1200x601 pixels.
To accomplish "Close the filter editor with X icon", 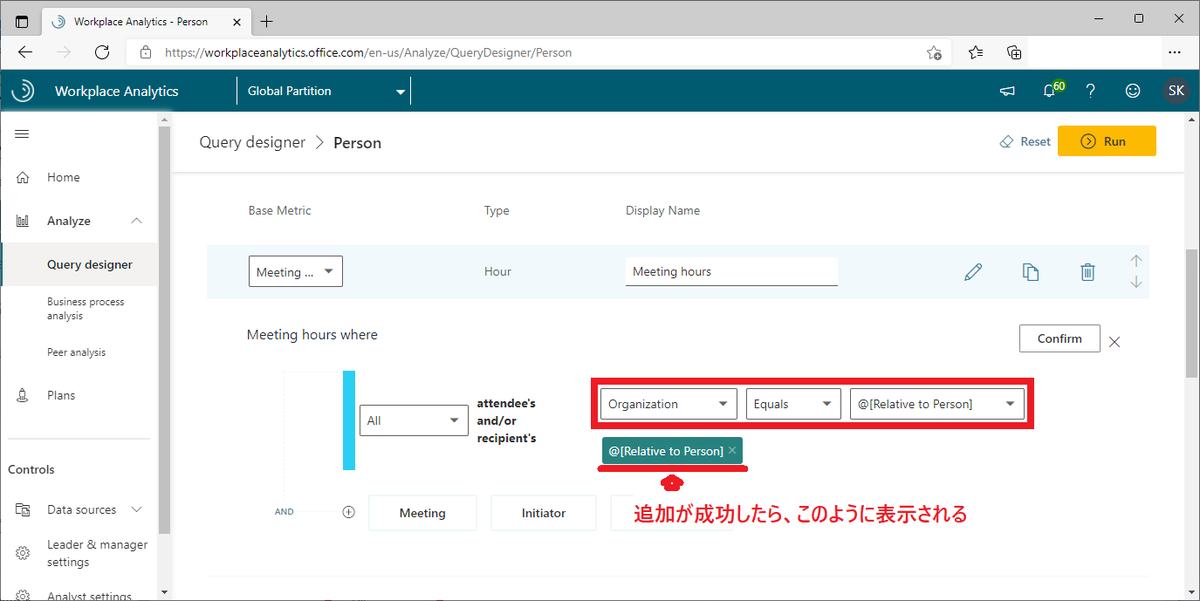I will pos(1115,342).
